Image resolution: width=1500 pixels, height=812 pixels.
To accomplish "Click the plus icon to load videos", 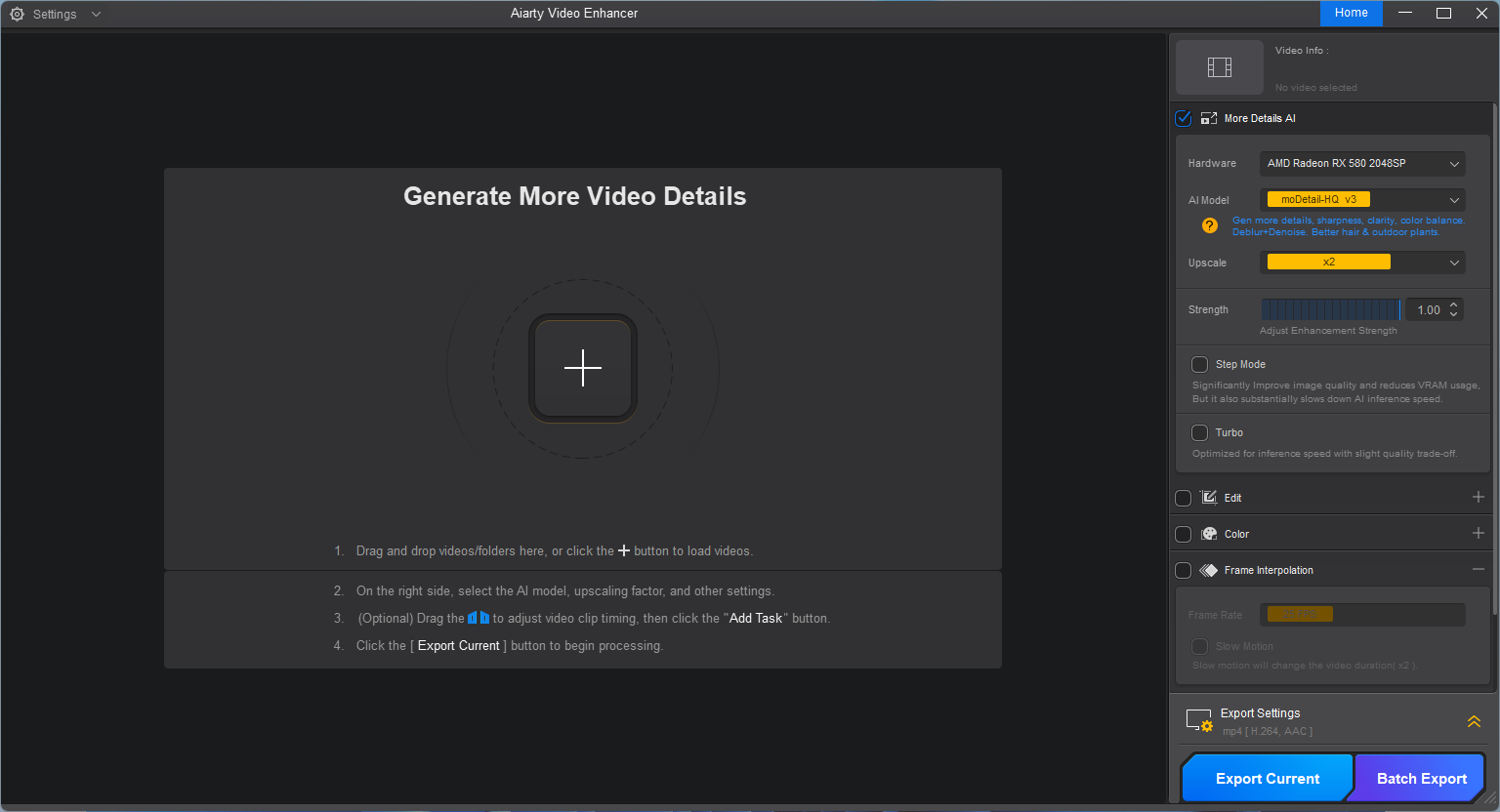I will coord(583,368).
